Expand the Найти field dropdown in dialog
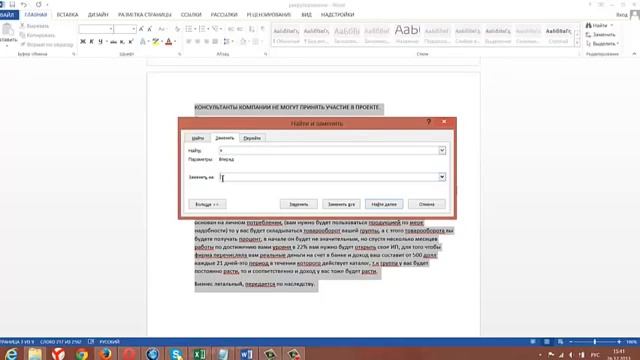The height and width of the screenshot is (360, 640). [x=442, y=151]
